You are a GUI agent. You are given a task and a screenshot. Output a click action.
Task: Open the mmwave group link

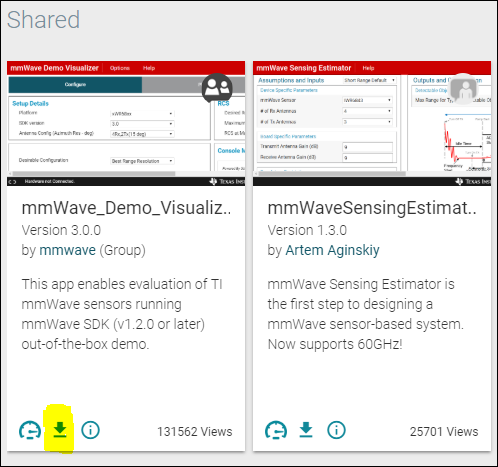67,250
